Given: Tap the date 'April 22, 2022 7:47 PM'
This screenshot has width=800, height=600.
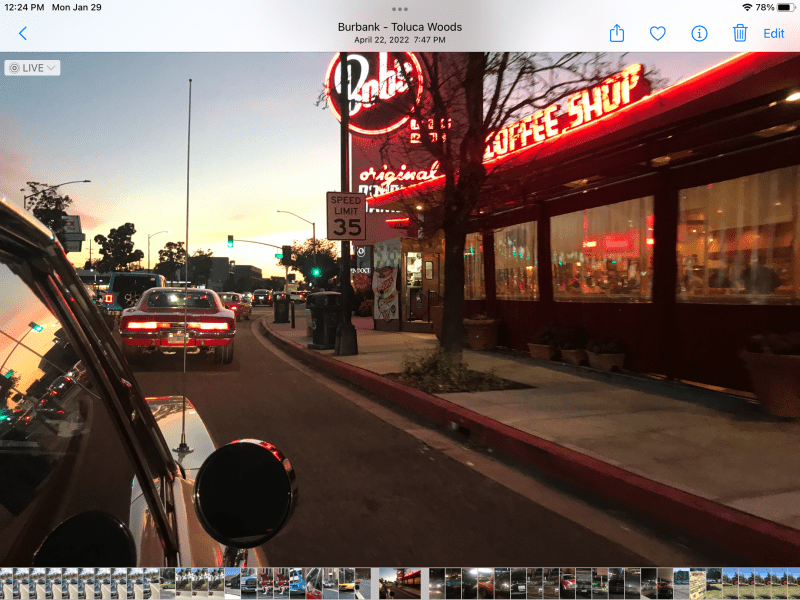Looking at the screenshot, I should point(400,40).
